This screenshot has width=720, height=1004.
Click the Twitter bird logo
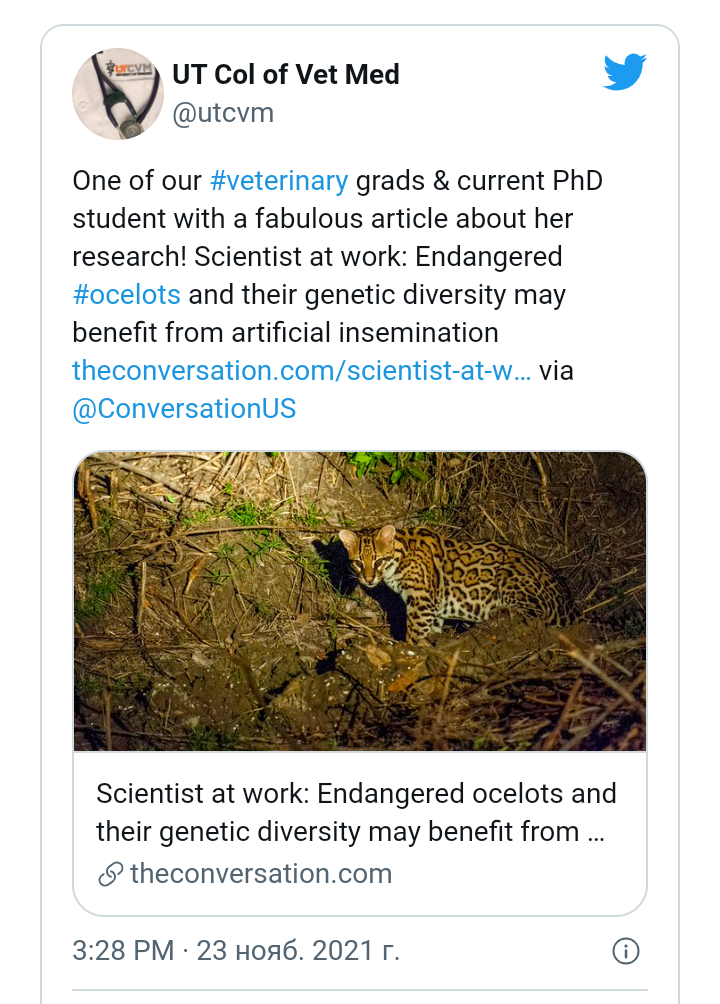(x=625, y=73)
